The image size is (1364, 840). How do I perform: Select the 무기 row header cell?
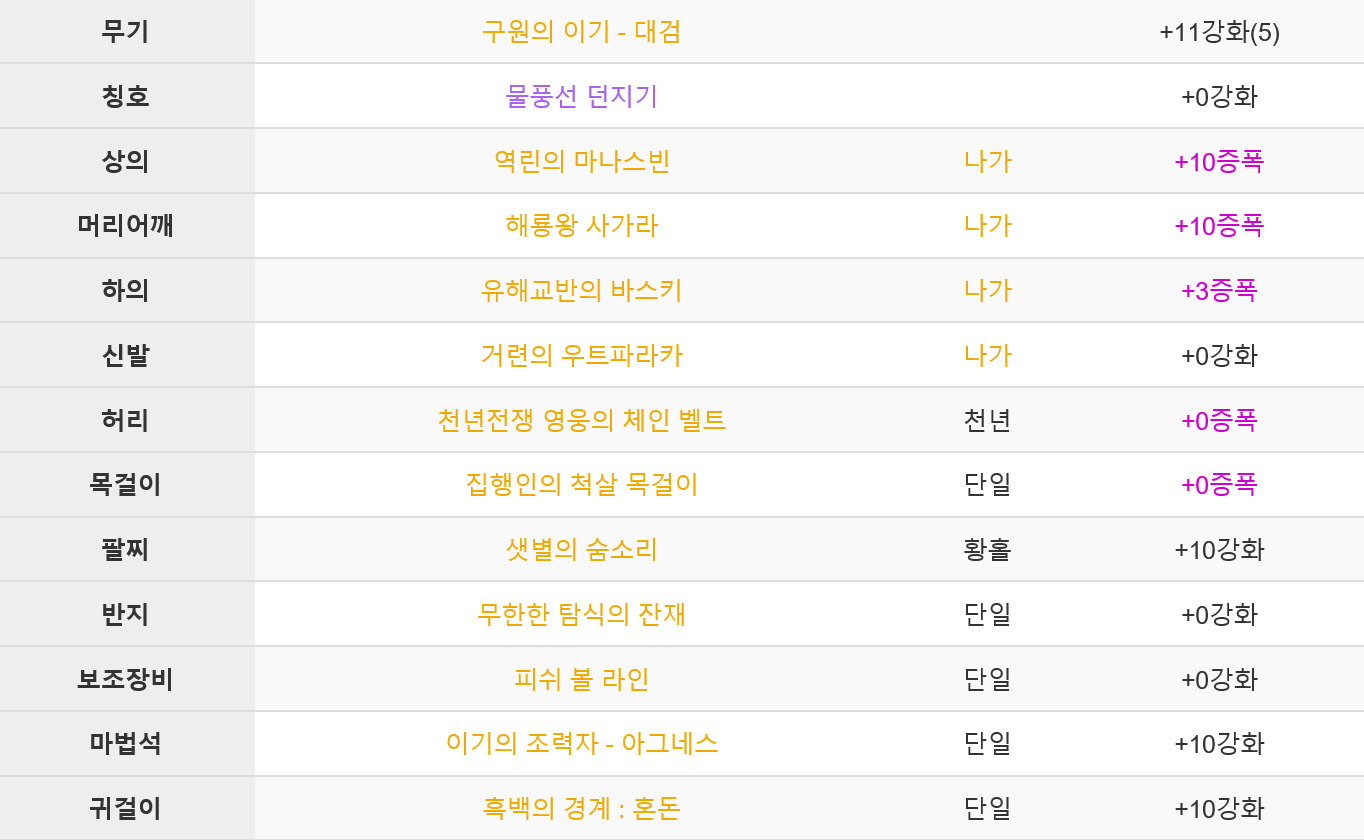pyautogui.click(x=127, y=32)
